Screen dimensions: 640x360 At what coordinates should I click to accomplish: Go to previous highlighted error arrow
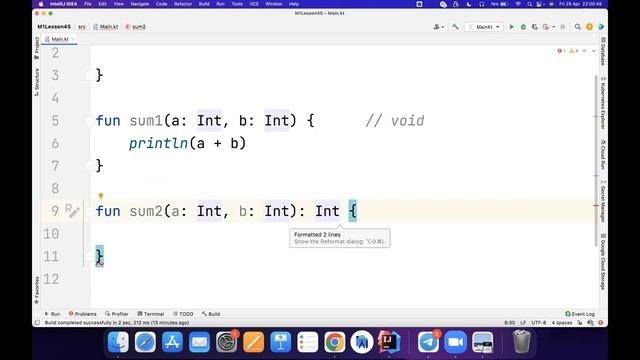pos(584,51)
